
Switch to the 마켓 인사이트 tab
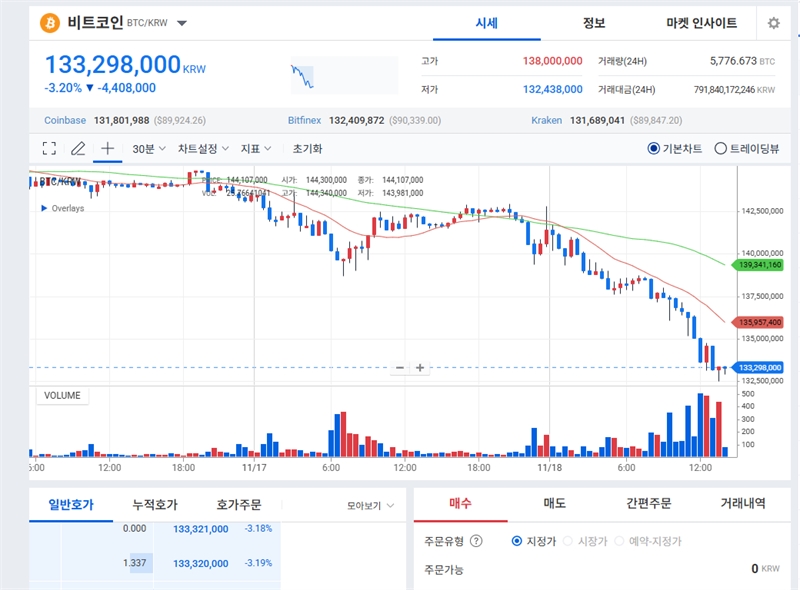pyautogui.click(x=701, y=23)
